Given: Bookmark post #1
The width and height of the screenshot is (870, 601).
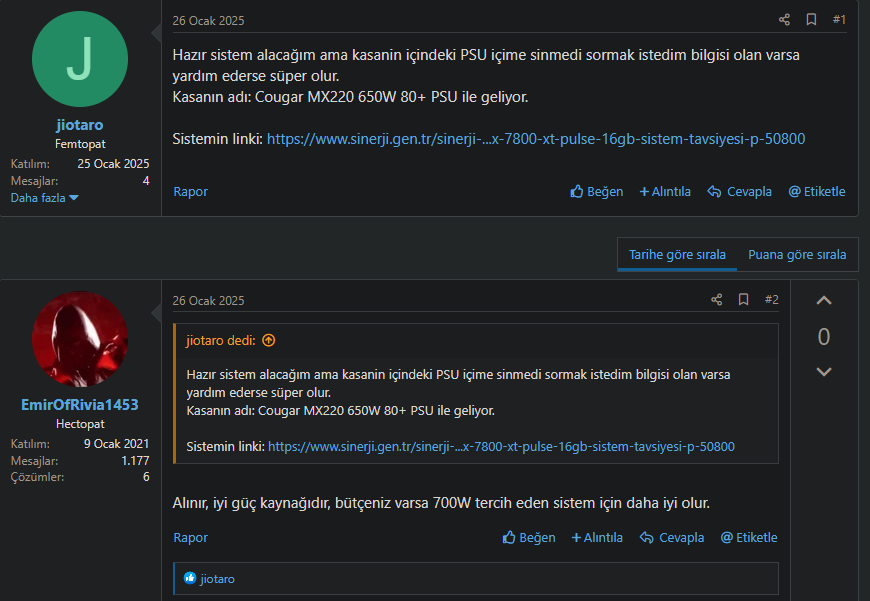Looking at the screenshot, I should pos(811,20).
